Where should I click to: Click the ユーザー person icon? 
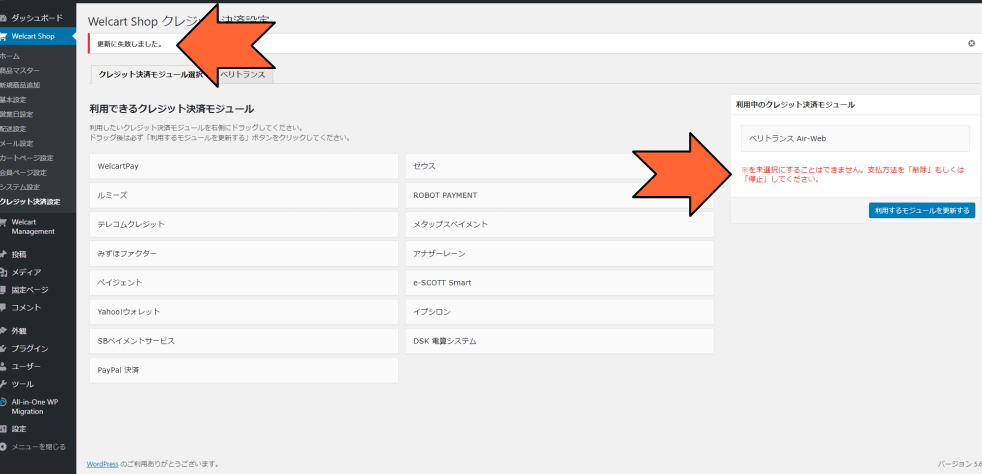click(x=3, y=366)
